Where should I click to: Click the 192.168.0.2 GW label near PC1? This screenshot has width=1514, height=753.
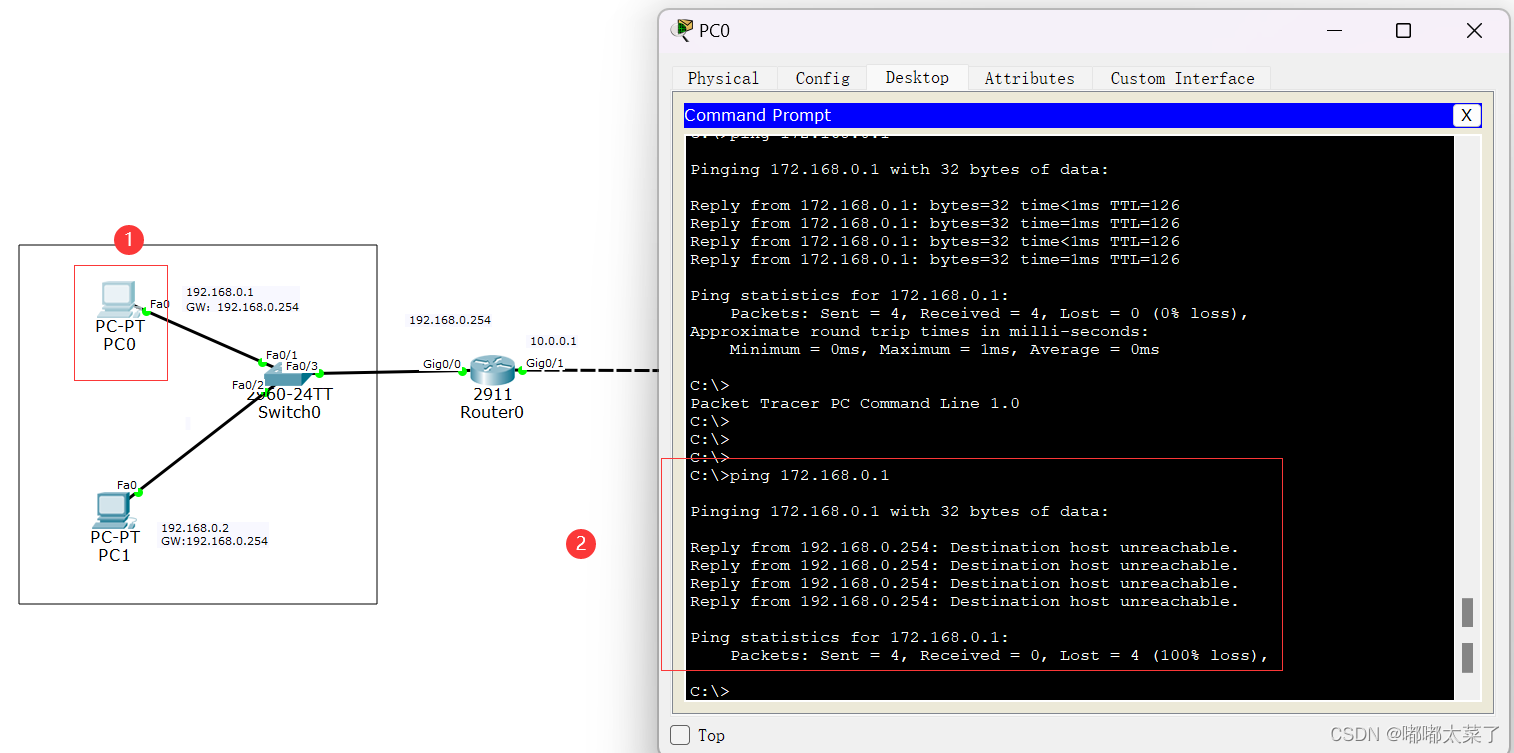tap(214, 534)
